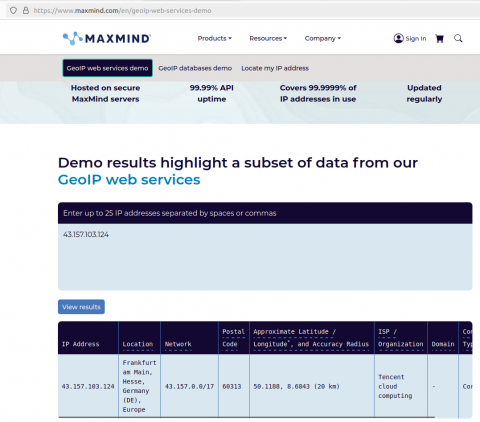Click the 99.99% API uptime text
Screen dimensions: 480x422
212,93
